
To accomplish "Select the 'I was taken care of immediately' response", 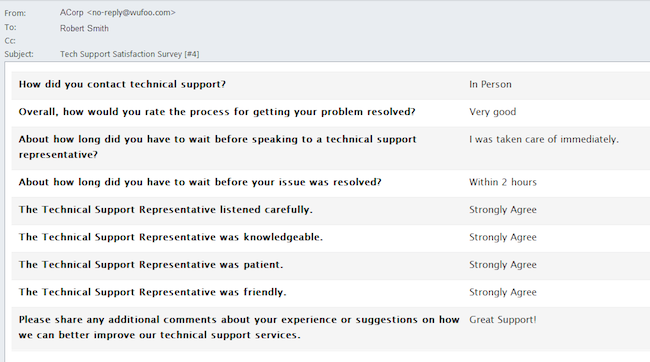I will pos(543,139).
